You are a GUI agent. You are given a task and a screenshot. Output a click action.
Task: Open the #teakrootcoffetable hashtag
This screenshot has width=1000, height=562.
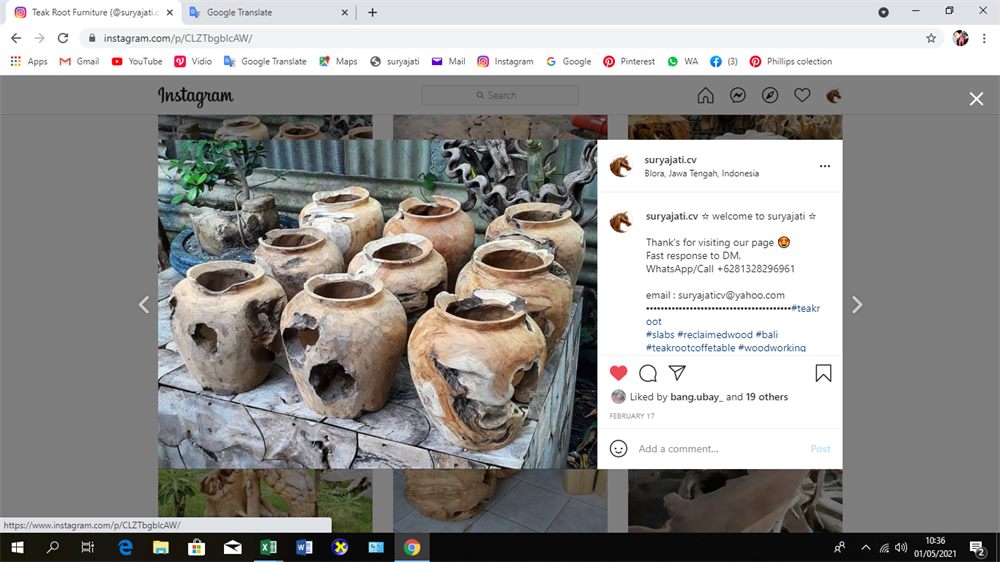click(x=691, y=348)
